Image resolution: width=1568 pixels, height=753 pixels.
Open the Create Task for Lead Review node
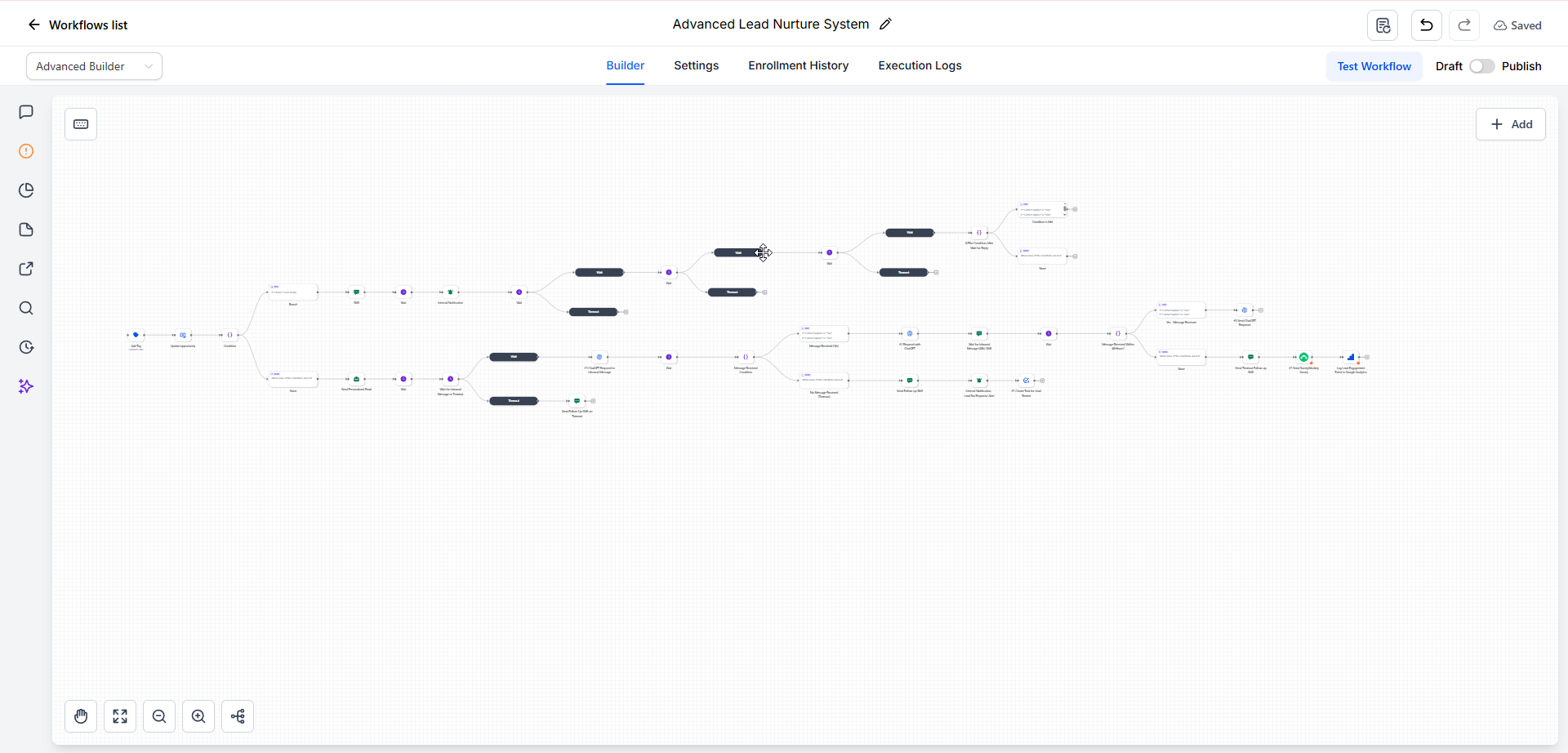pyautogui.click(x=1027, y=381)
